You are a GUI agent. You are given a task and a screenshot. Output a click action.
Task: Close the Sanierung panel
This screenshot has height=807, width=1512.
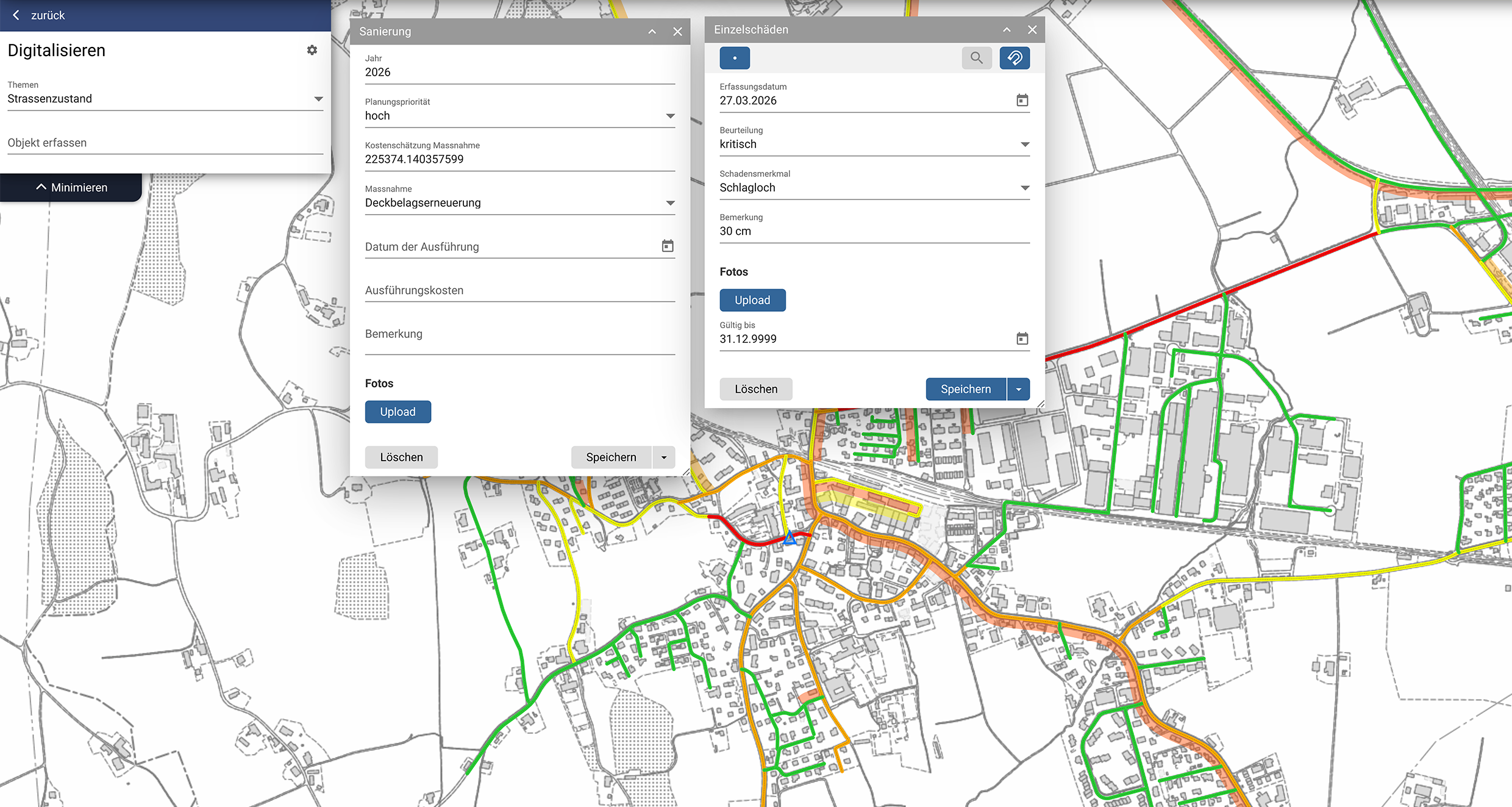pos(677,32)
